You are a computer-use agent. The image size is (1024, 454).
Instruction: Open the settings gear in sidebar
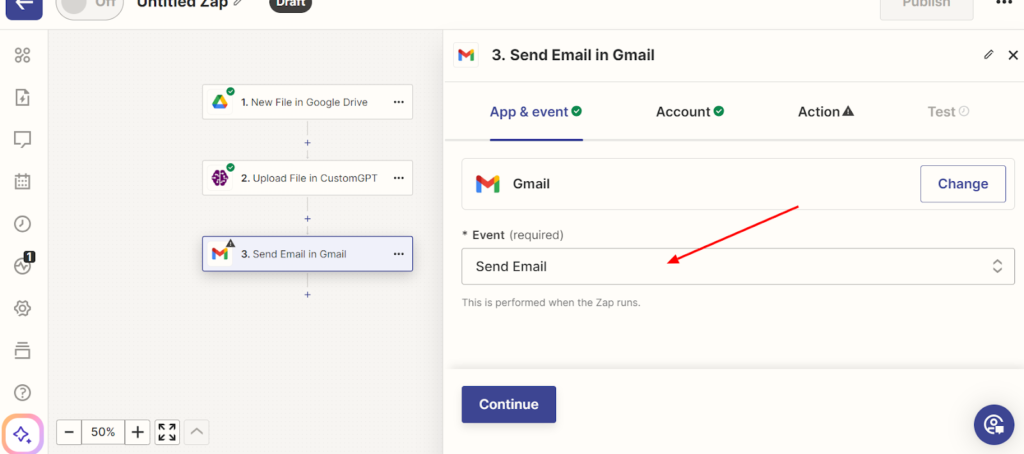point(22,308)
